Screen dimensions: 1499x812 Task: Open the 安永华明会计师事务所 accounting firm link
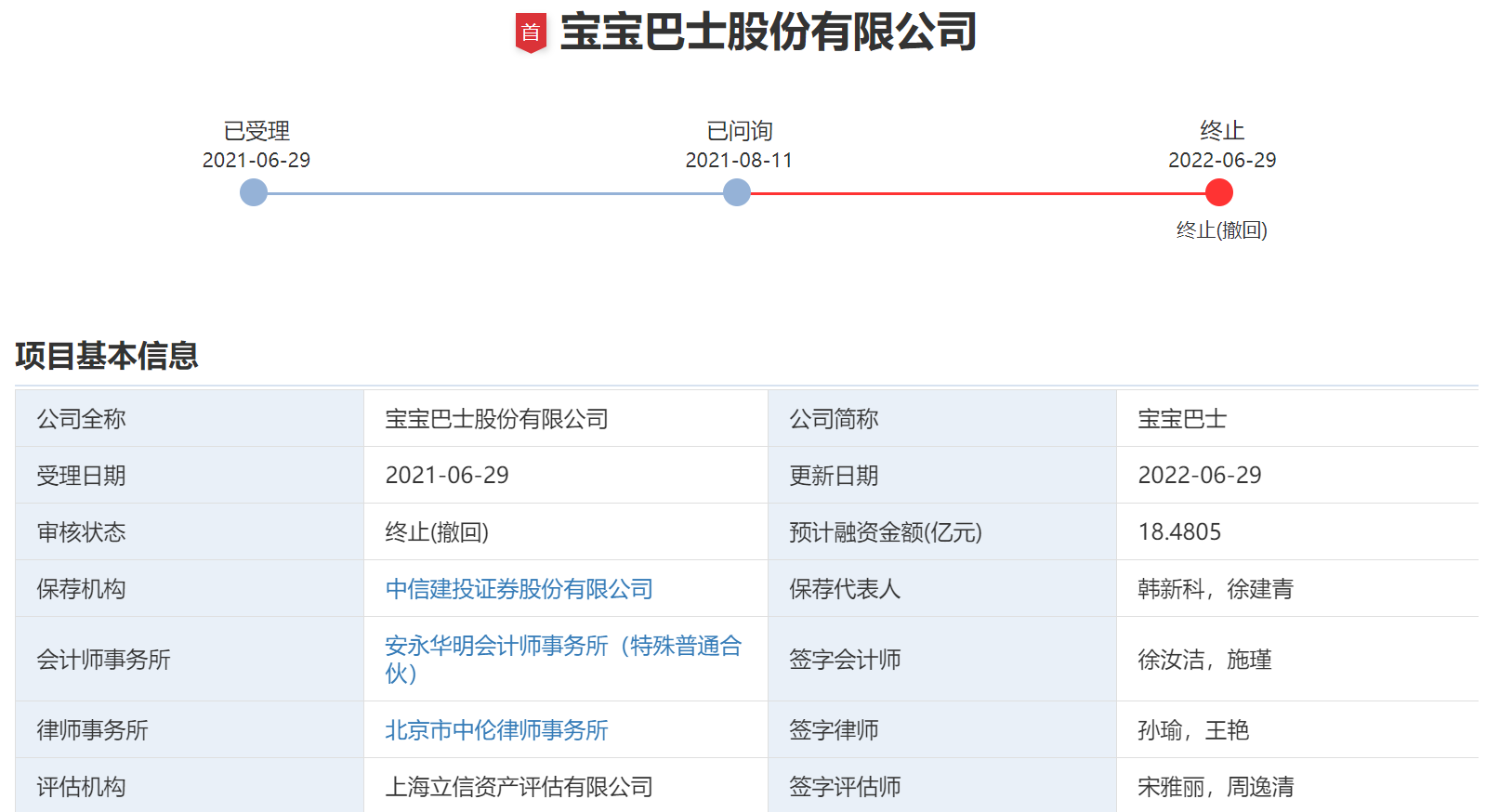(562, 647)
